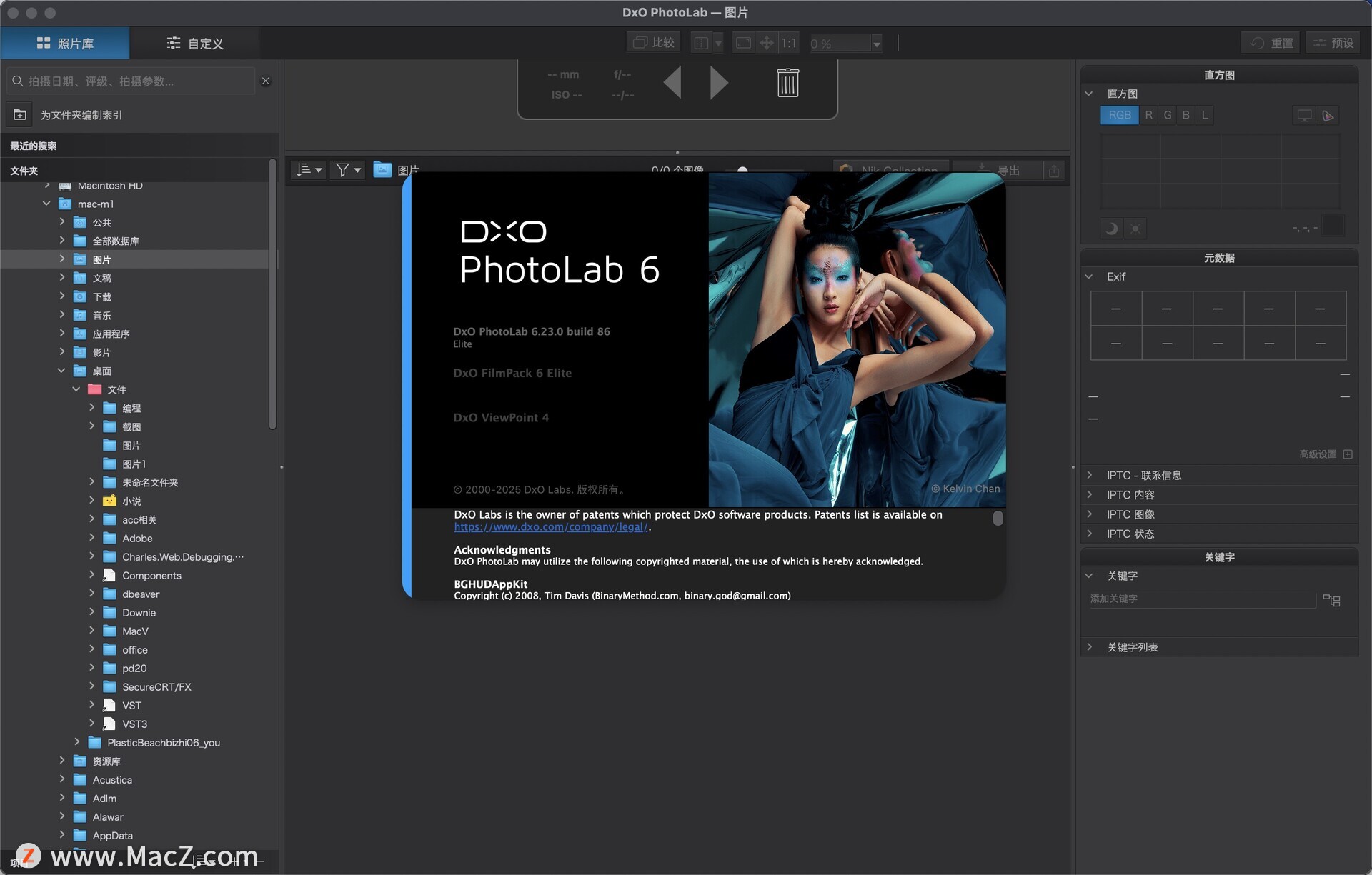Viewport: 1372px width, 875px height.
Task: Select the SecureCRT/FX folder
Action: pyautogui.click(x=156, y=686)
